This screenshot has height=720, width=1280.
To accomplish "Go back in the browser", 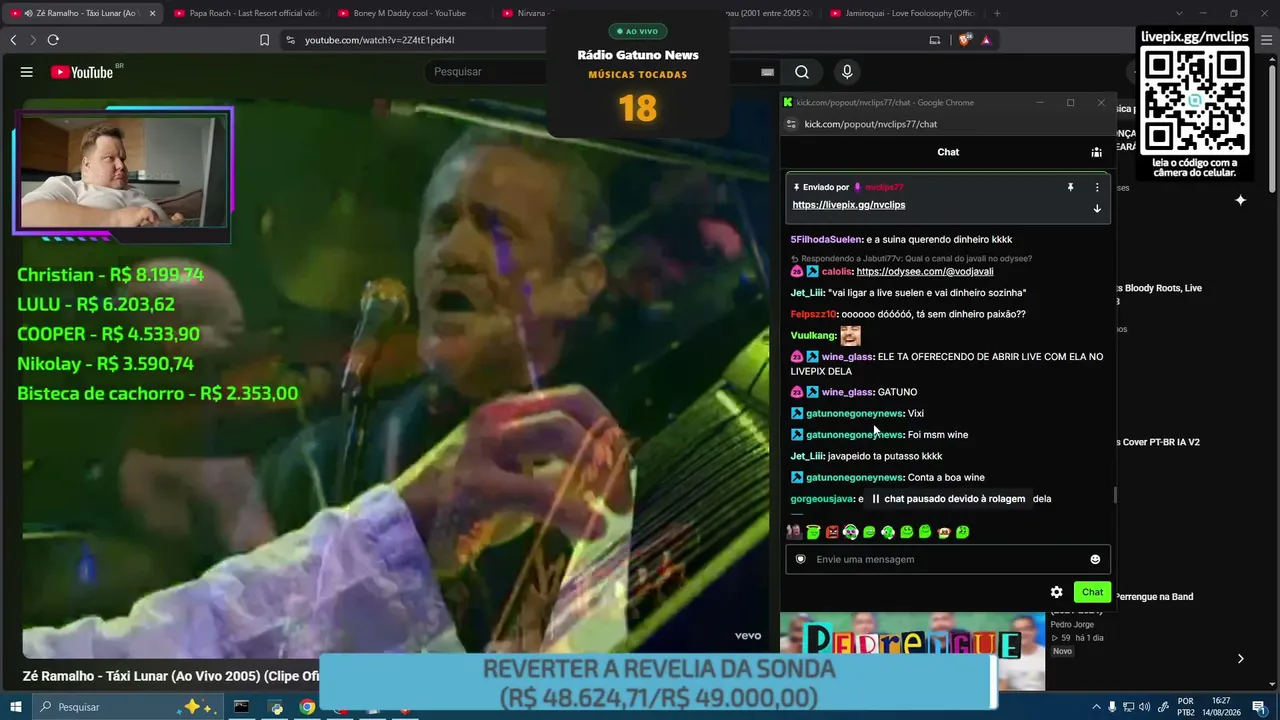I will pyautogui.click(x=13, y=40).
